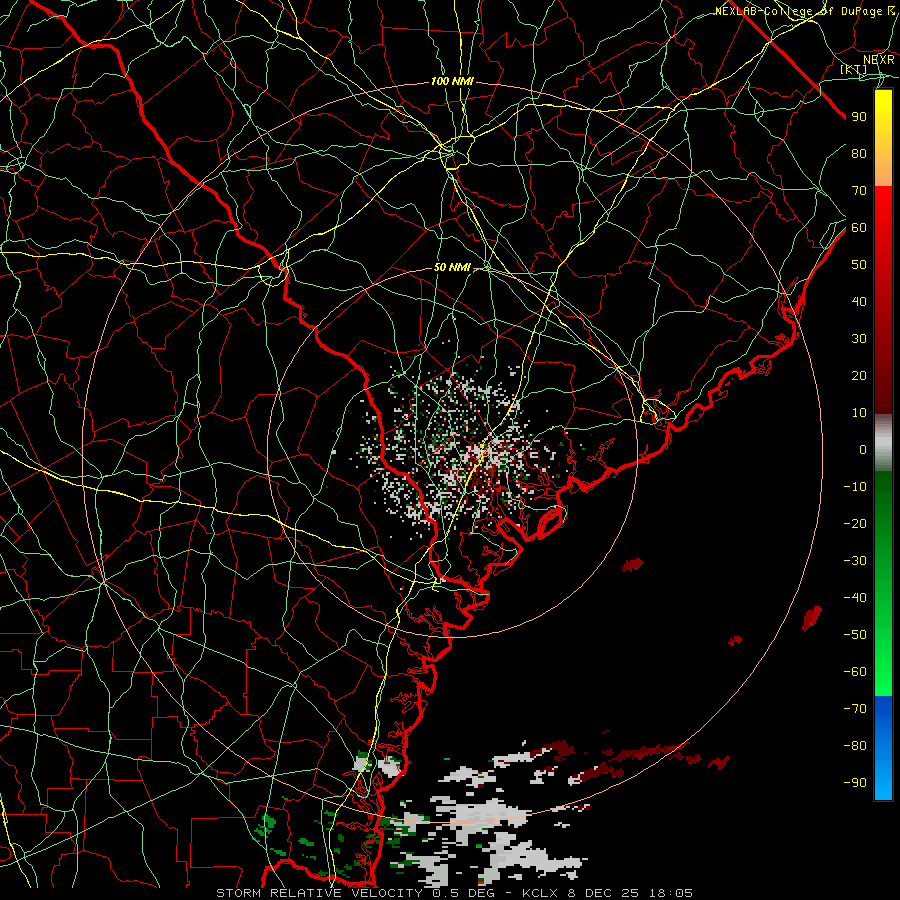Click the positive 90 scale value
The height and width of the screenshot is (900, 900).
(x=859, y=117)
